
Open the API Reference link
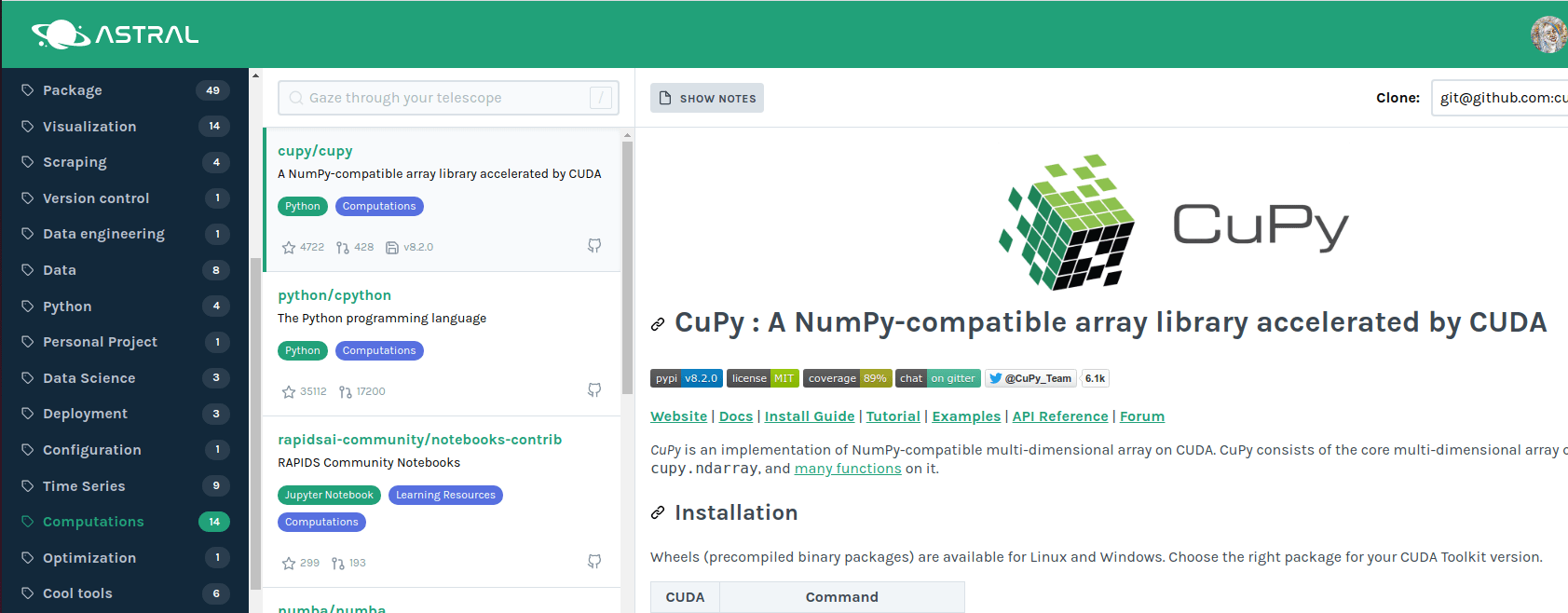pos(1060,416)
